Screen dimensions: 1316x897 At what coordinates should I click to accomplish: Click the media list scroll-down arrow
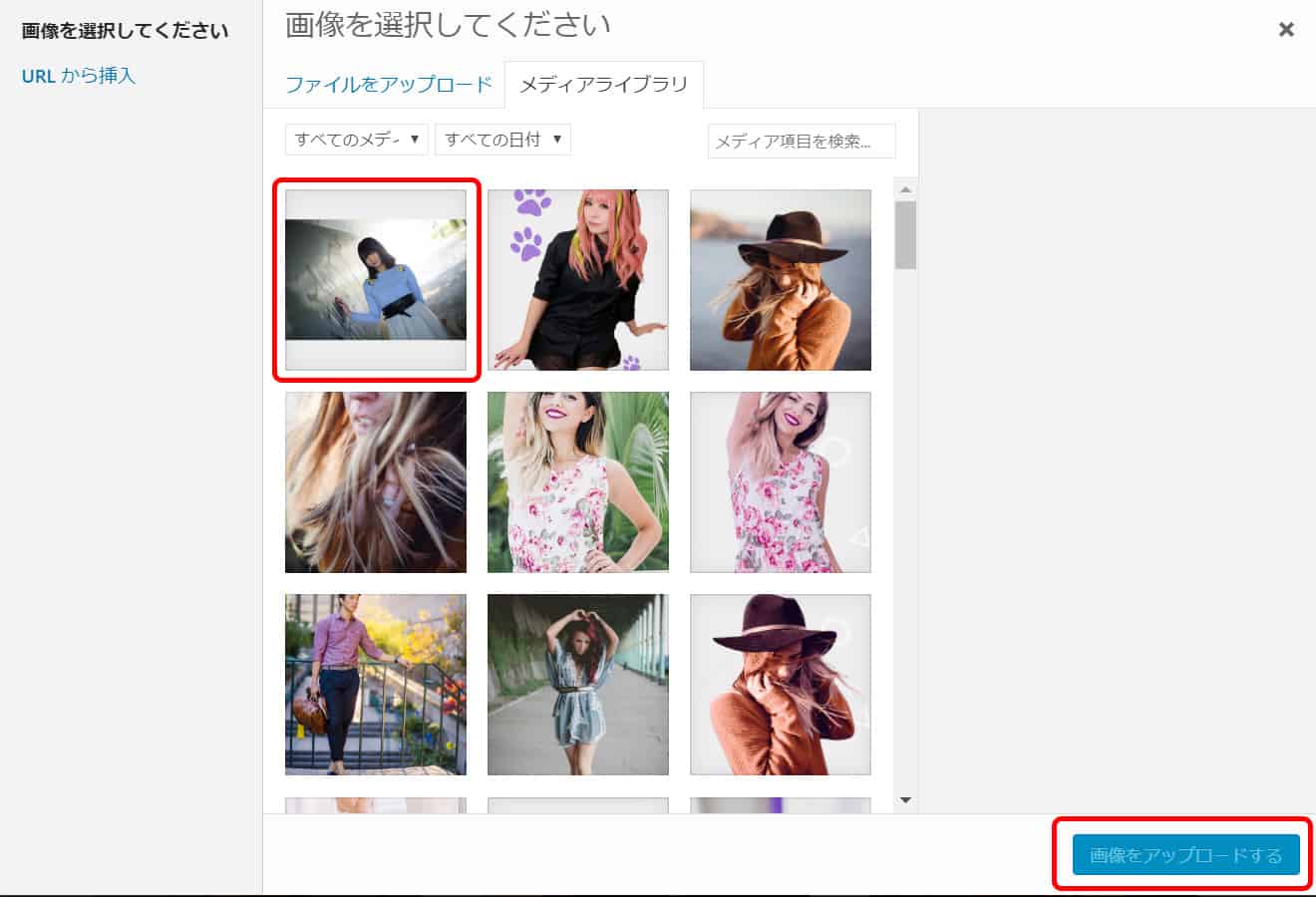pos(905,799)
